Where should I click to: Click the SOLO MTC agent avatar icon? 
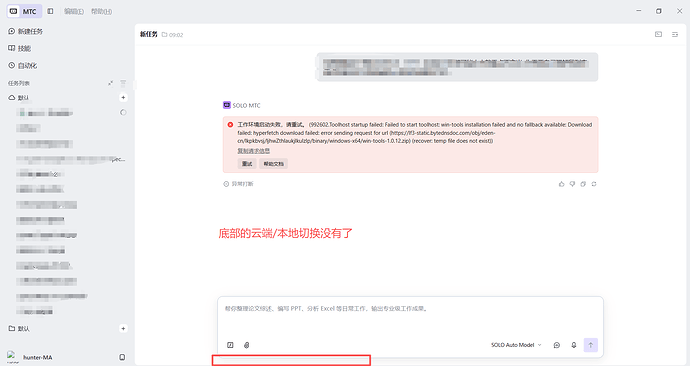[227, 105]
